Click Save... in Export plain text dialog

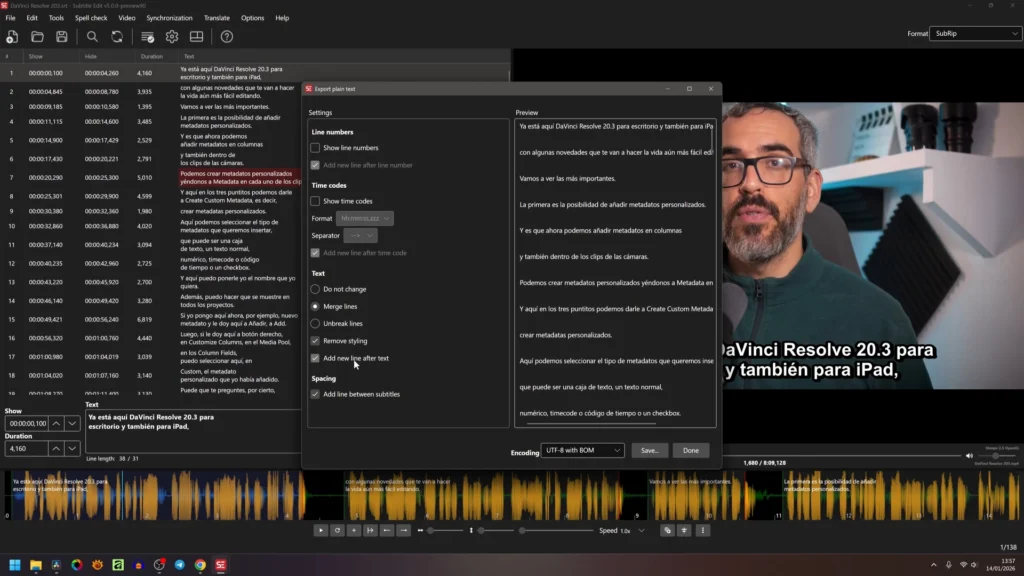click(x=649, y=450)
